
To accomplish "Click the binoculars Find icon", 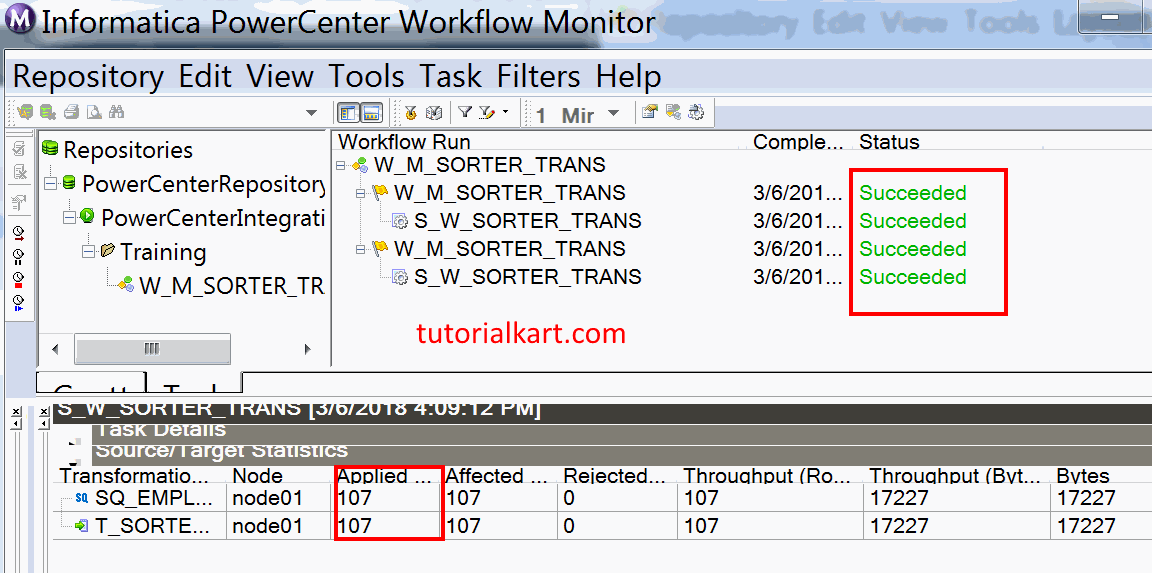I will (x=116, y=112).
